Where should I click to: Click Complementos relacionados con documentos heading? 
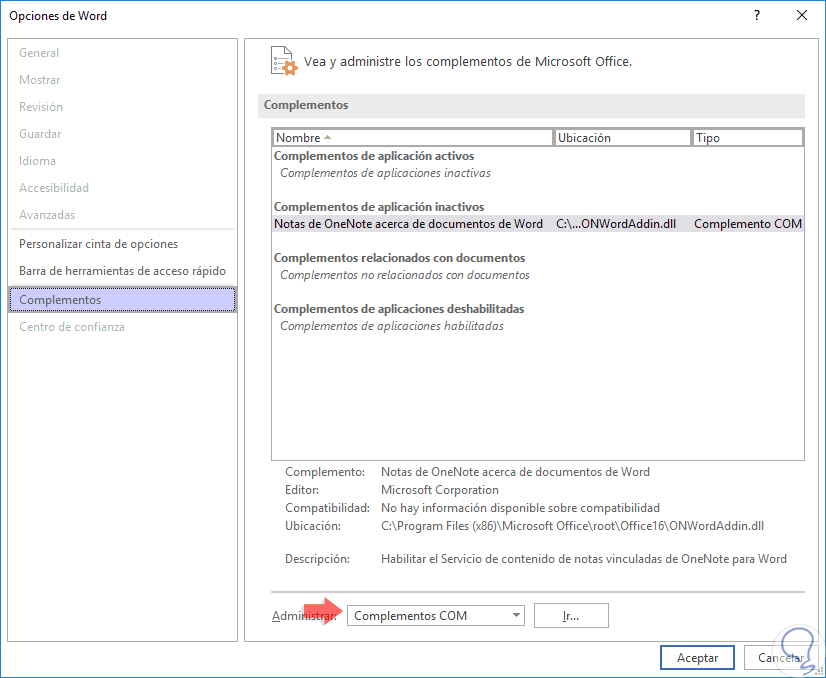point(399,258)
